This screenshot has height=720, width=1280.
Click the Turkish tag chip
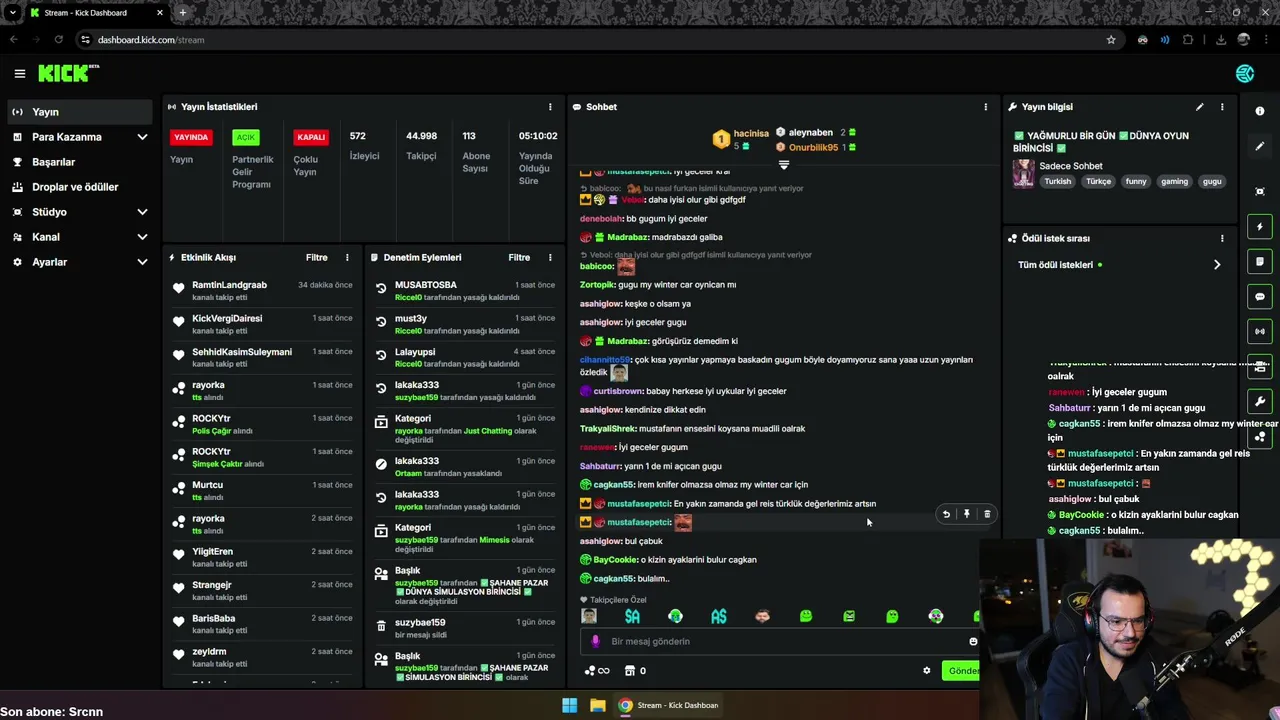point(1058,182)
